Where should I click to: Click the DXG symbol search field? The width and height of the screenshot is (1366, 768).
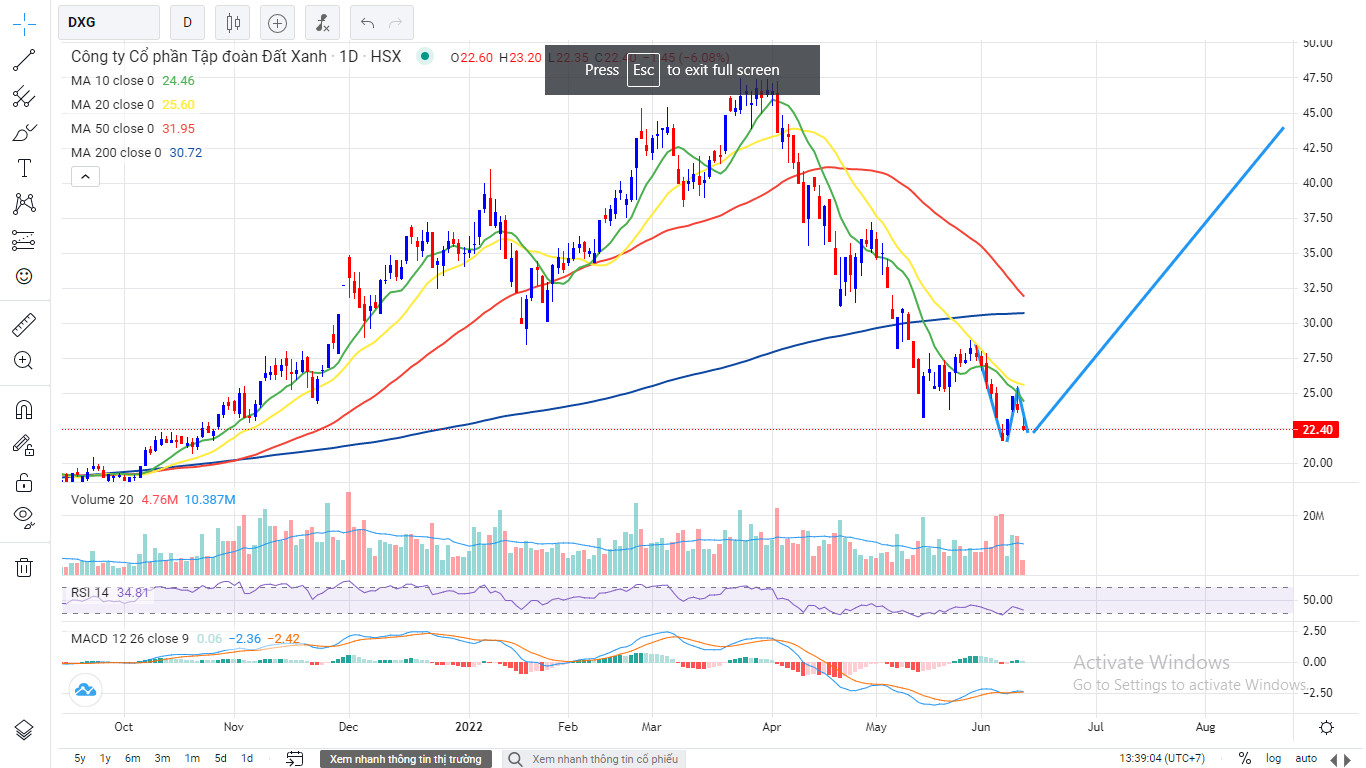tap(110, 22)
